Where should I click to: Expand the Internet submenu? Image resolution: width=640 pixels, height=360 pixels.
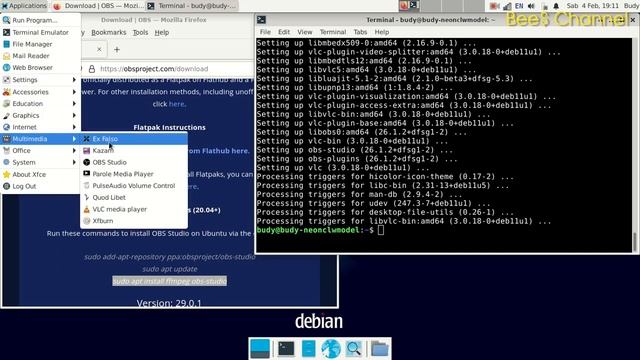pos(40,127)
